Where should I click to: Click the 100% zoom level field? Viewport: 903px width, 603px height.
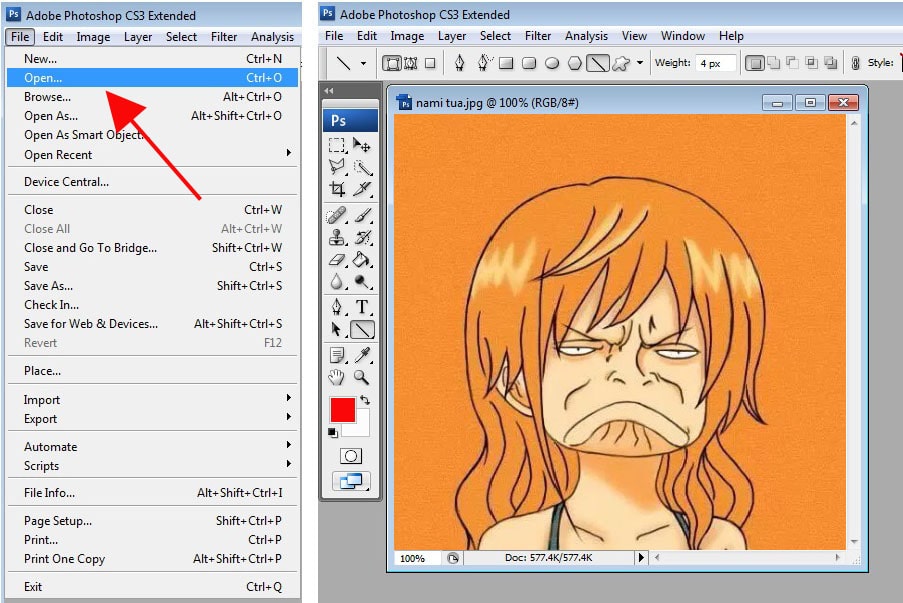point(417,558)
